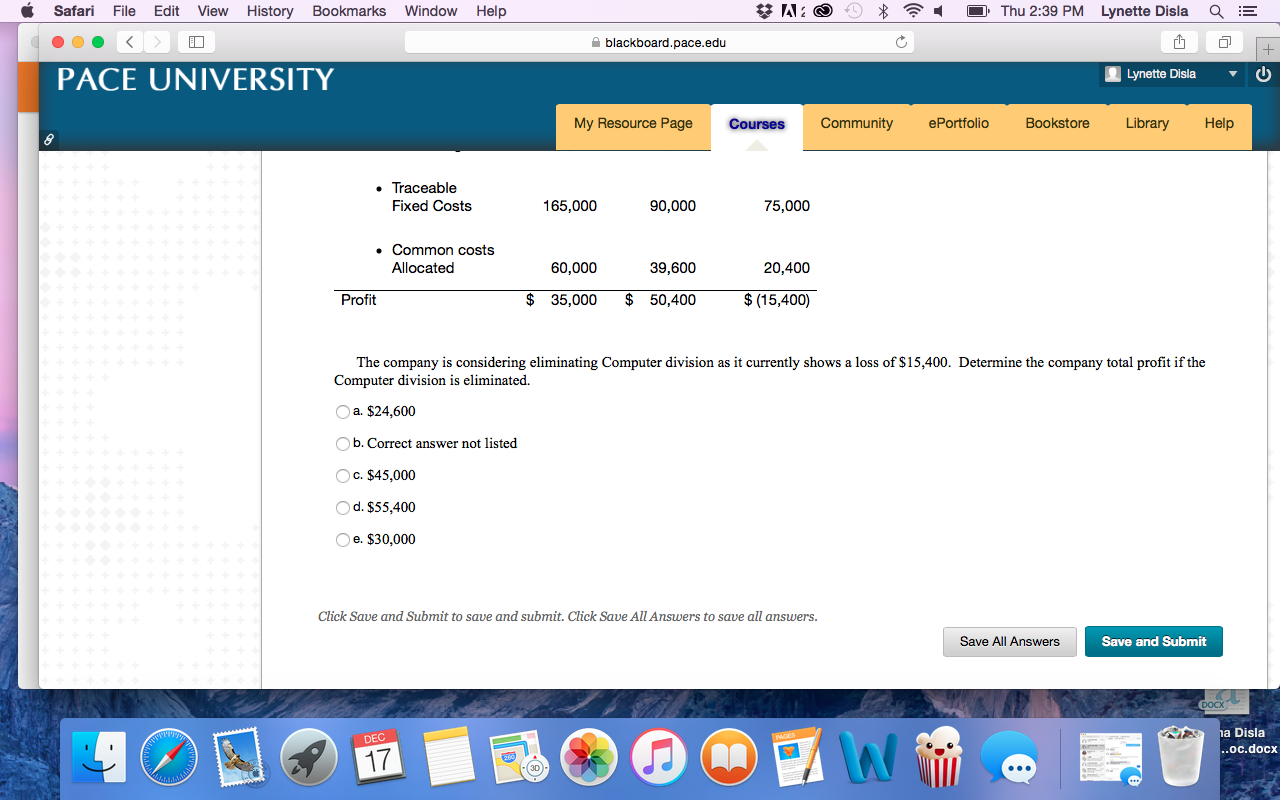Open Photos app in Dock
The height and width of the screenshot is (800, 1280).
pos(589,757)
